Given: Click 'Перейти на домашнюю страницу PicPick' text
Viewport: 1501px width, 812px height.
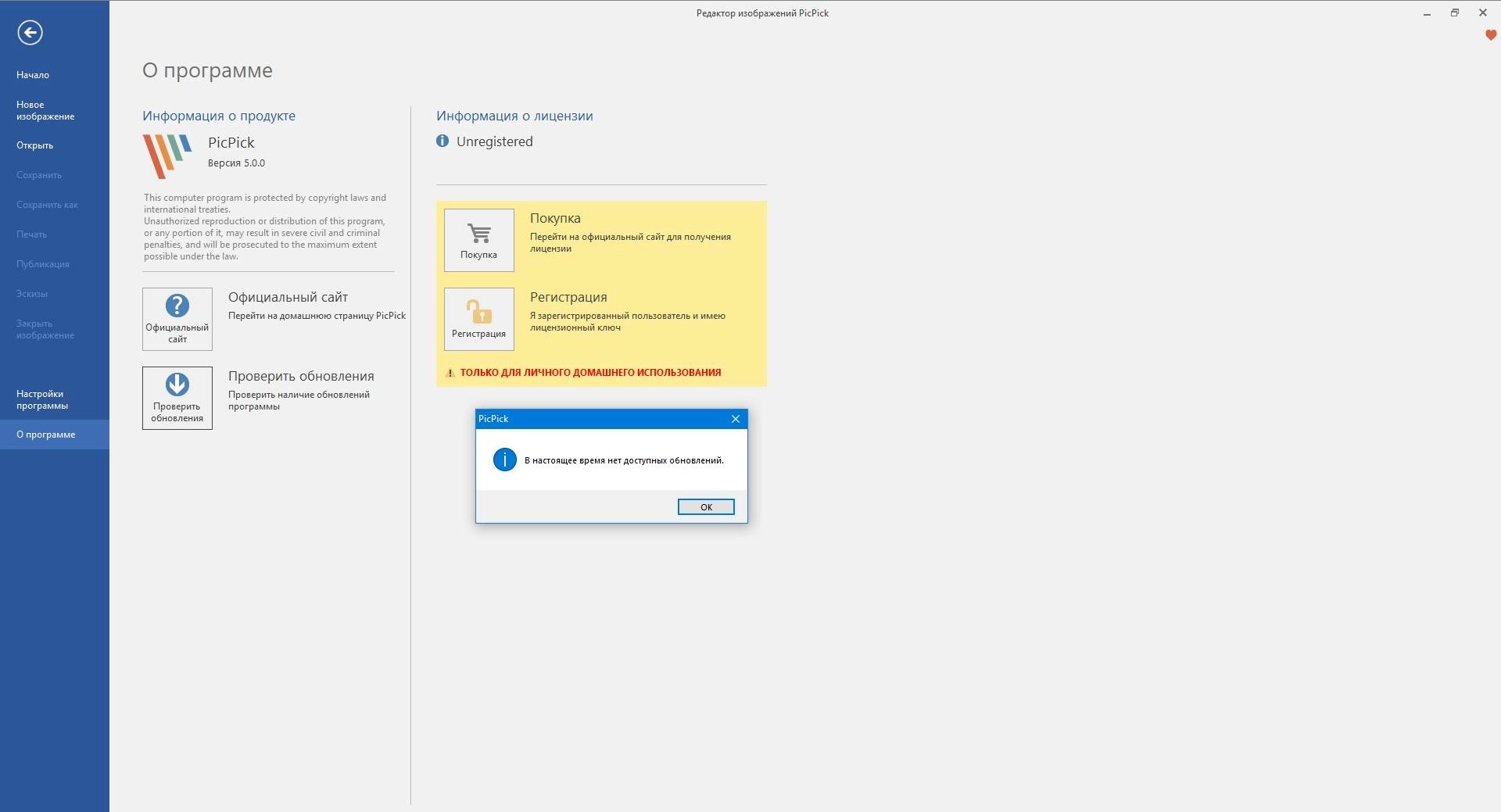Looking at the screenshot, I should tap(317, 316).
